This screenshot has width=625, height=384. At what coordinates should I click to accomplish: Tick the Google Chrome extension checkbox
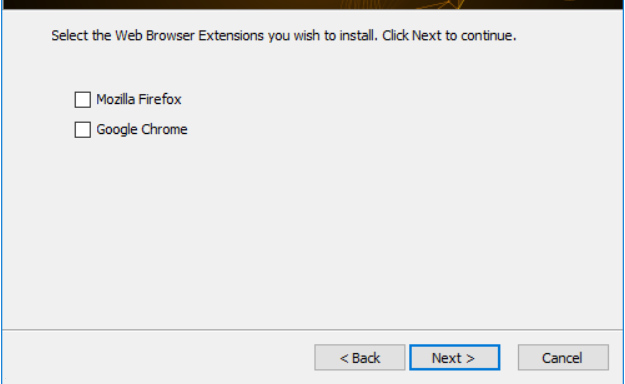coord(83,130)
